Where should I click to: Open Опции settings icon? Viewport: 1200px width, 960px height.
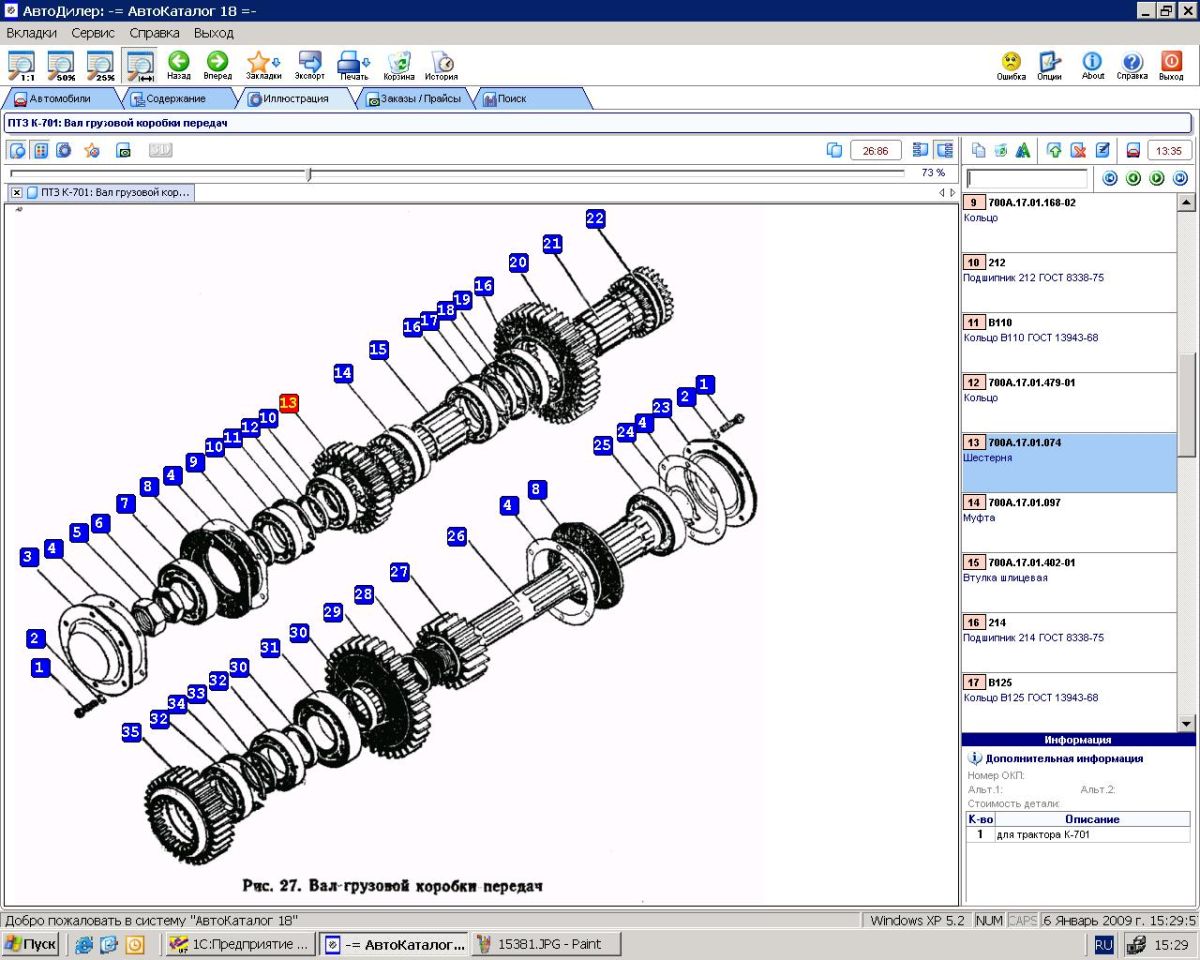pyautogui.click(x=1049, y=65)
